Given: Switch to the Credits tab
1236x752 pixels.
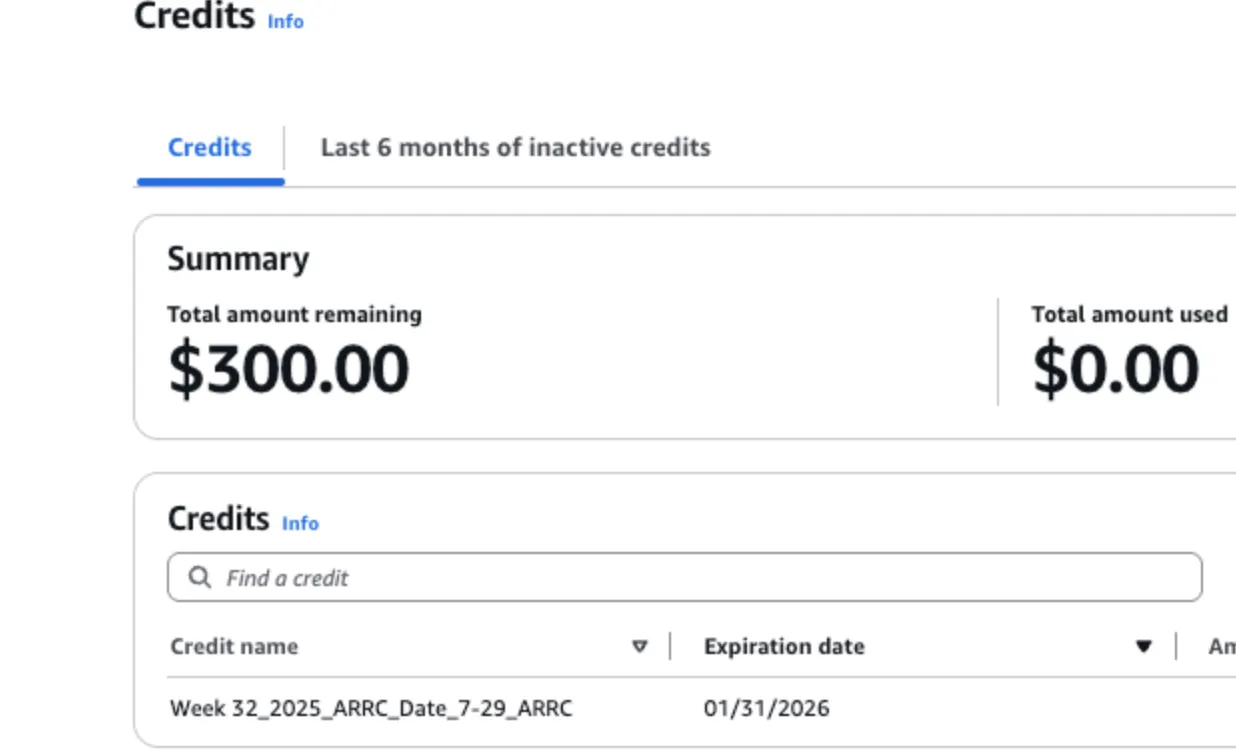Looking at the screenshot, I should click(209, 147).
